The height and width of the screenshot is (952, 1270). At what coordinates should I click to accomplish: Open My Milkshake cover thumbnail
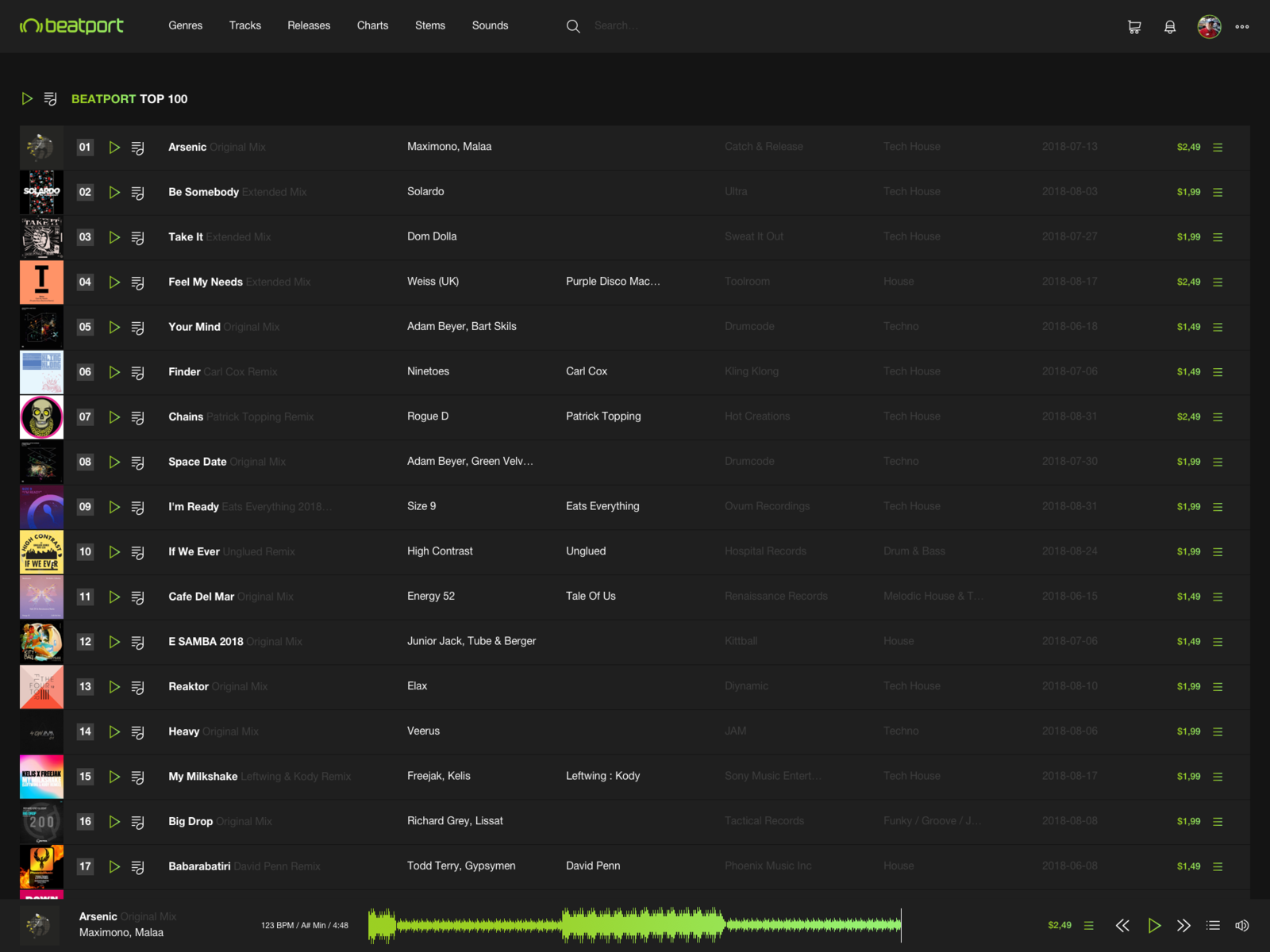tap(41, 777)
